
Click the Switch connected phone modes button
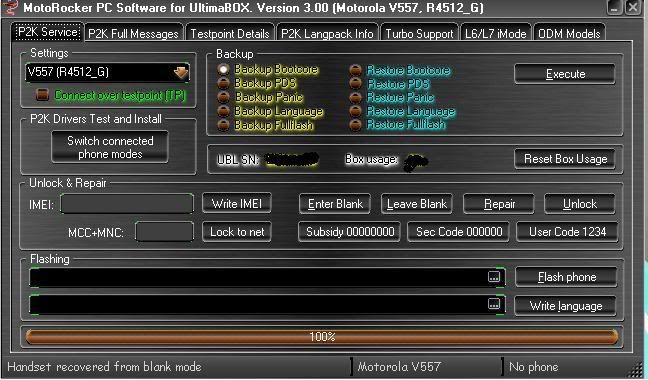click(x=110, y=147)
